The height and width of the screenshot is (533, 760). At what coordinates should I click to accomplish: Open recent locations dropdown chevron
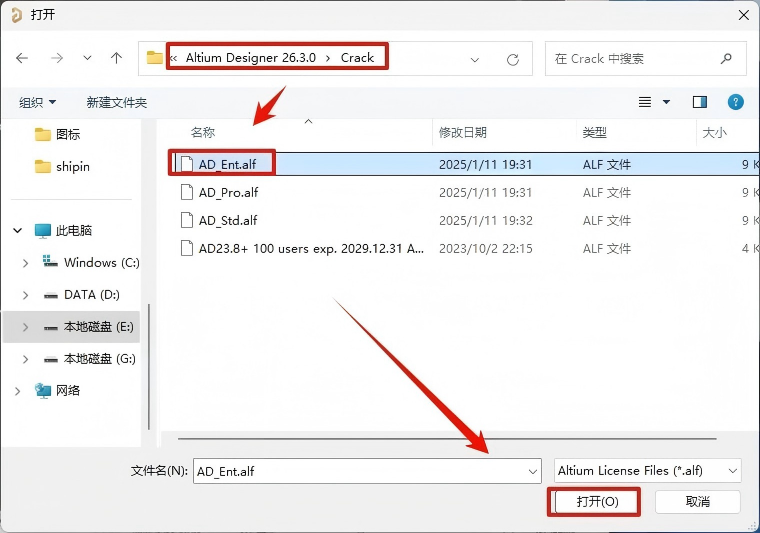tap(87, 59)
